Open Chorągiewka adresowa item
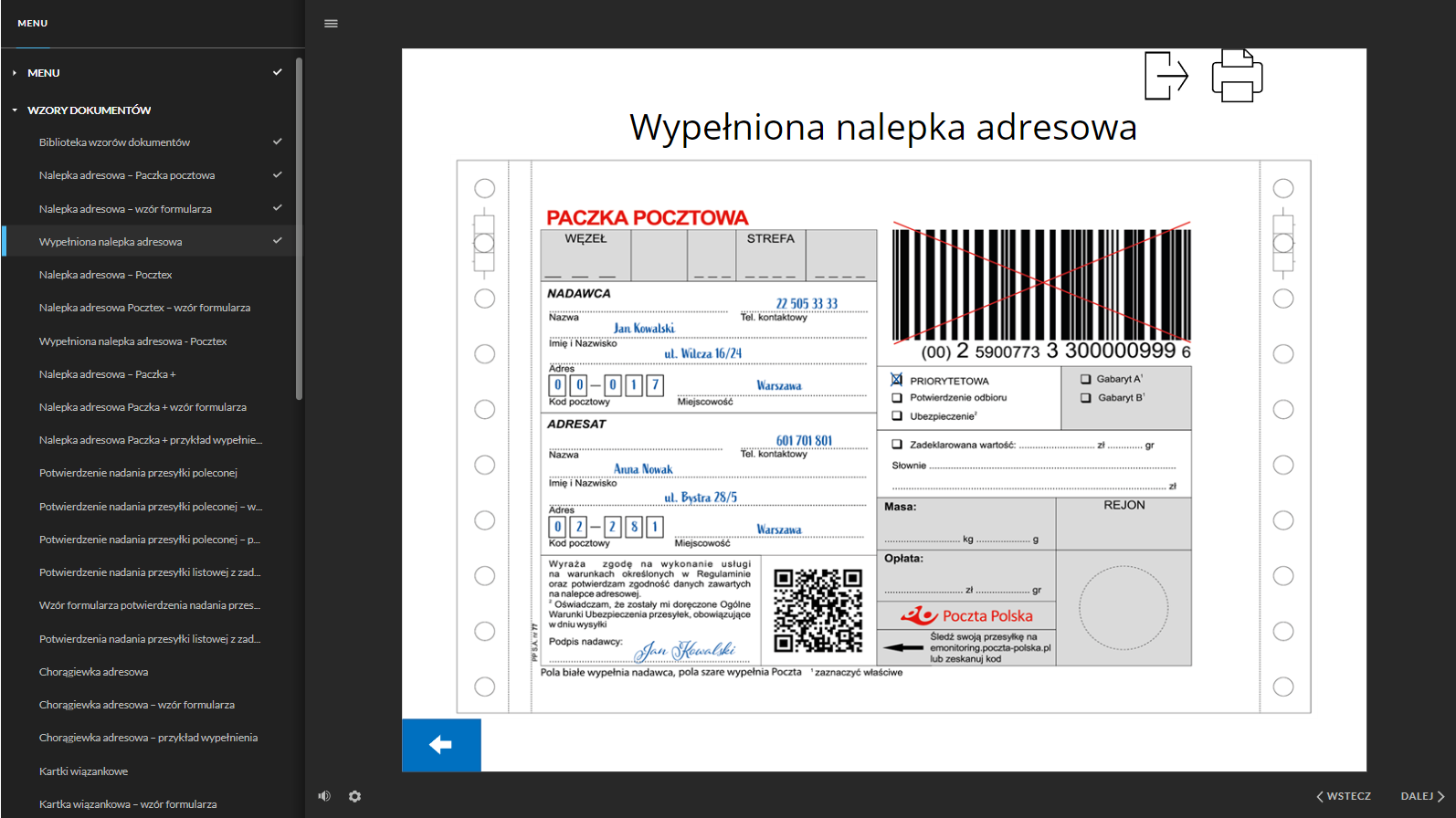Screen dimensions: 1456x818 click(93, 672)
